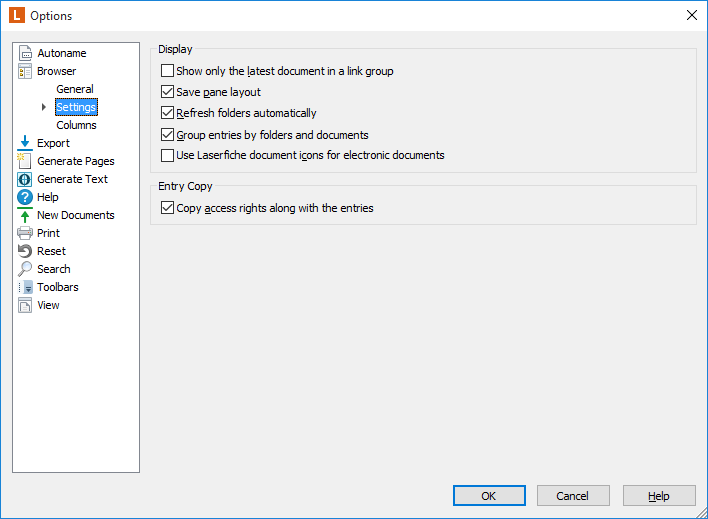708x519 pixels.
Task: Select the Reset undo-arrow icon
Action: coord(25,251)
